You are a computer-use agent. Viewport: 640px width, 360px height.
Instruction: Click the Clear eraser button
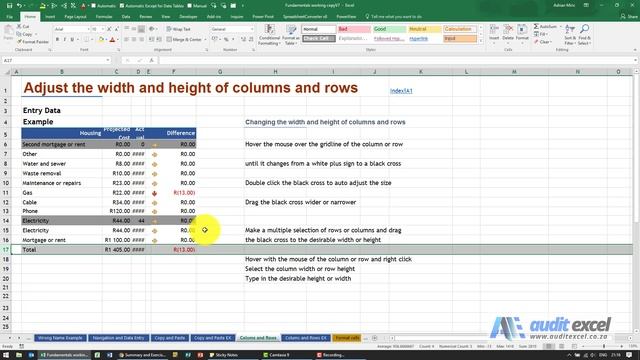(543, 42)
